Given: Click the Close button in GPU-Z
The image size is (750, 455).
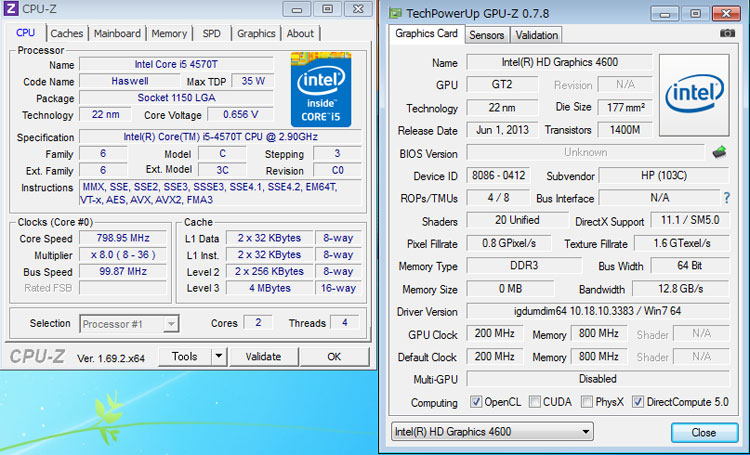Looking at the screenshot, I should 704,432.
